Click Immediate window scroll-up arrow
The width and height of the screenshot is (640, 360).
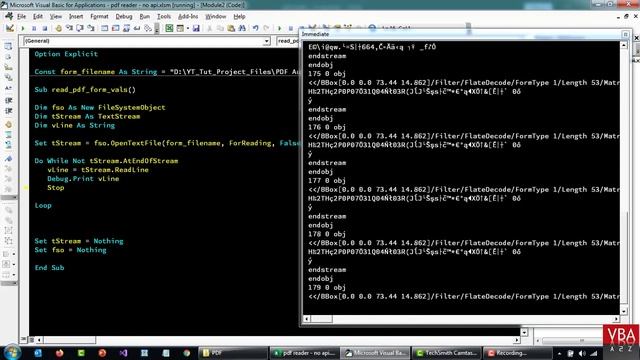(624, 46)
